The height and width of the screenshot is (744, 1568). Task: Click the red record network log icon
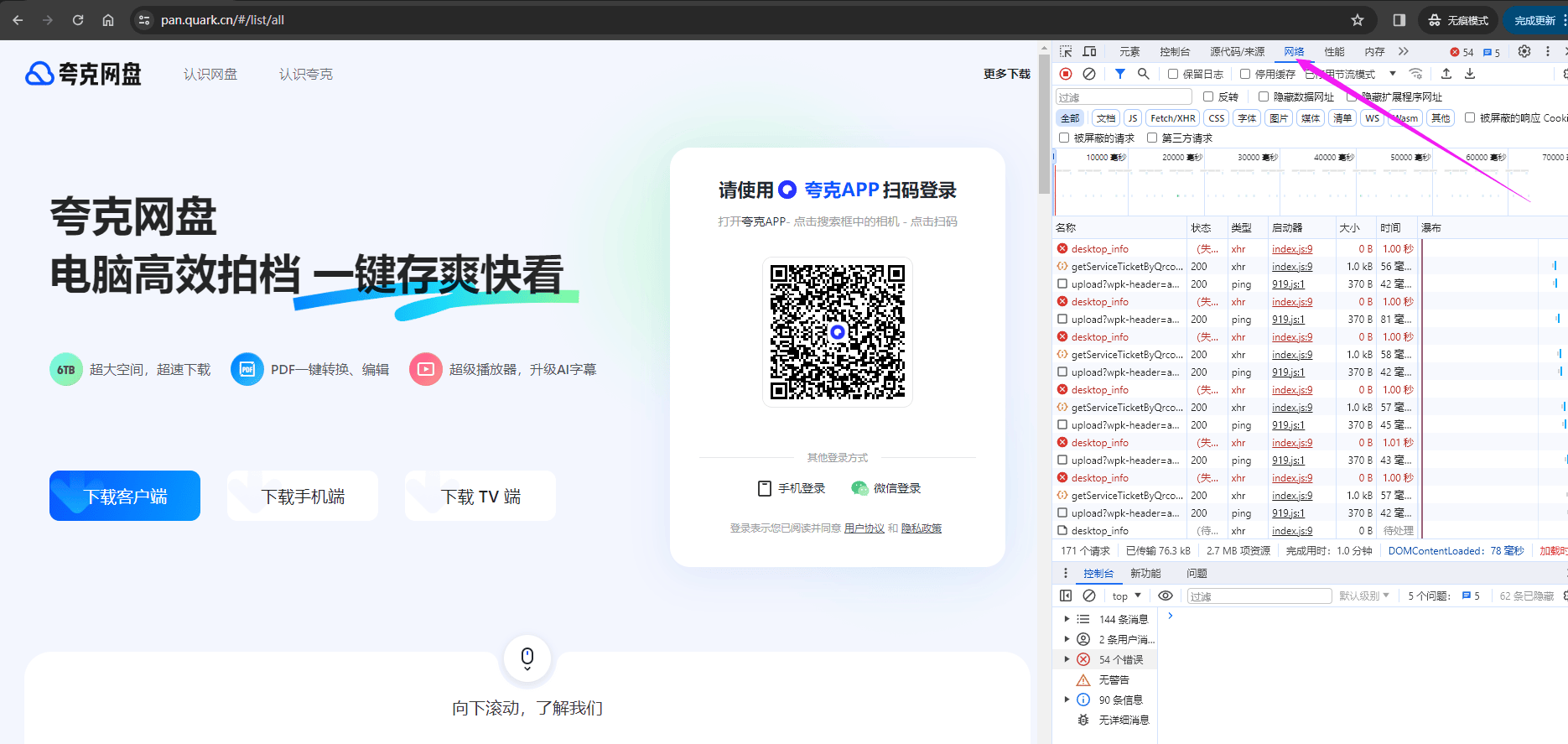point(1066,74)
